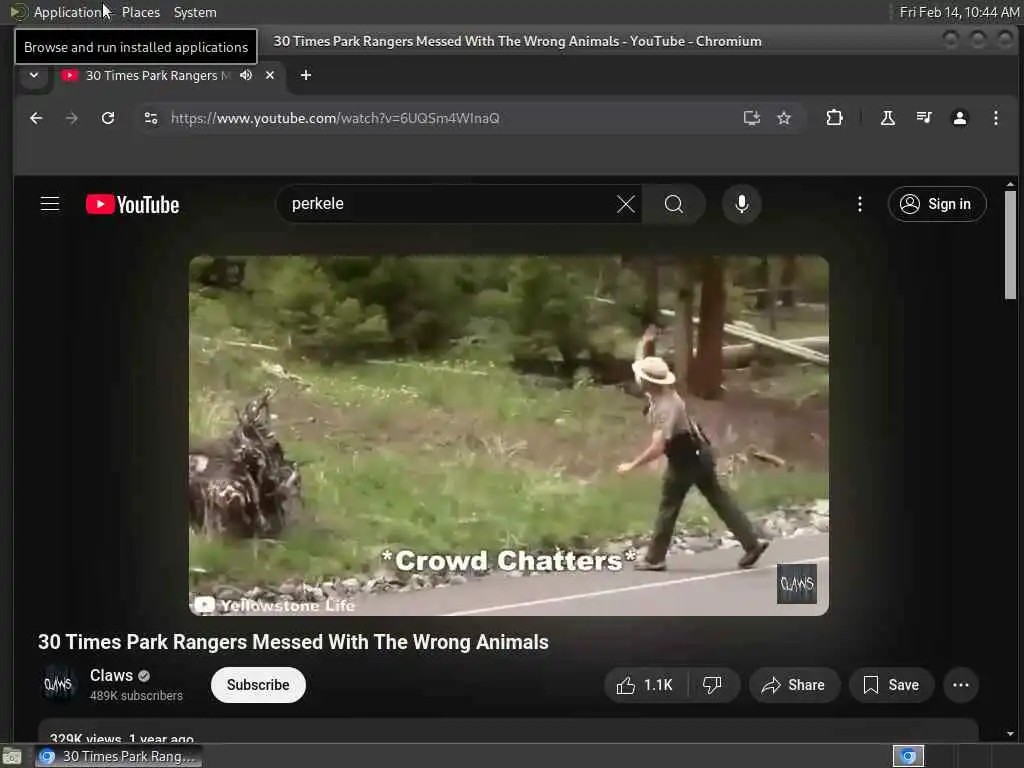Dislike the video
The image size is (1024, 768).
(712, 685)
